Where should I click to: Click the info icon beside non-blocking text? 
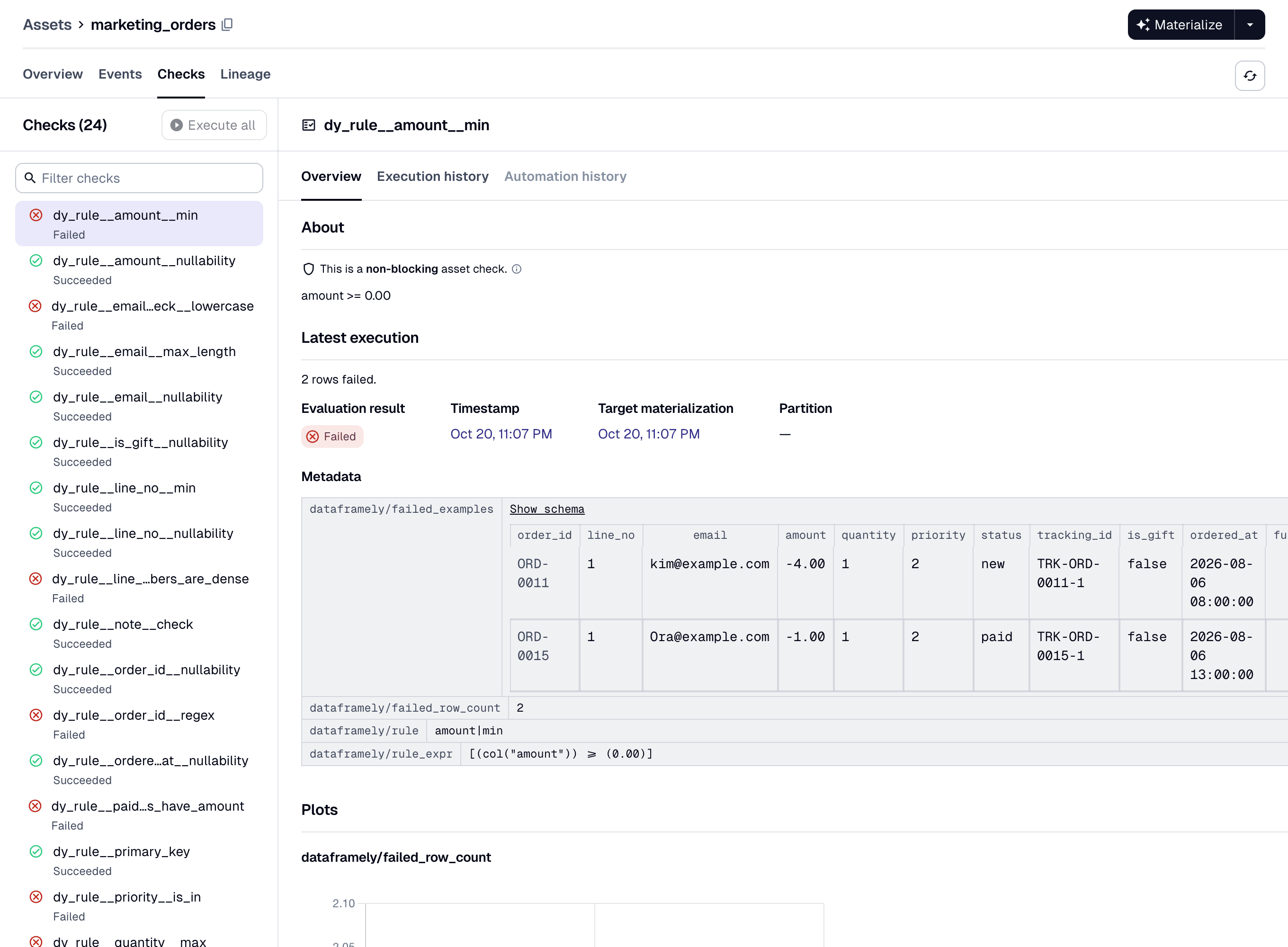[517, 269]
